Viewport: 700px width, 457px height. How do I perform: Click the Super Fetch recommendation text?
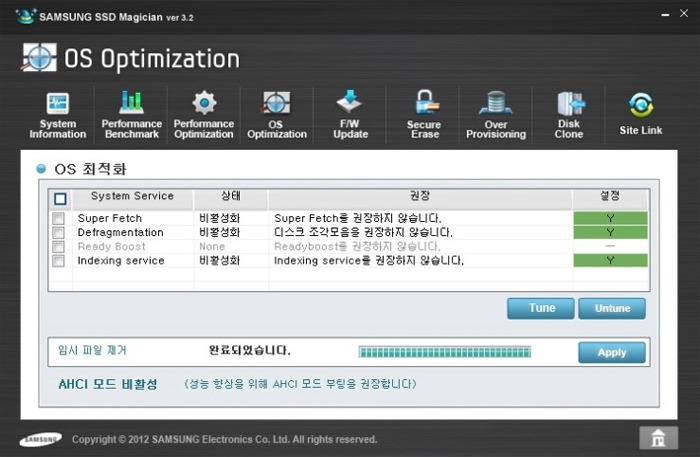click(x=358, y=218)
